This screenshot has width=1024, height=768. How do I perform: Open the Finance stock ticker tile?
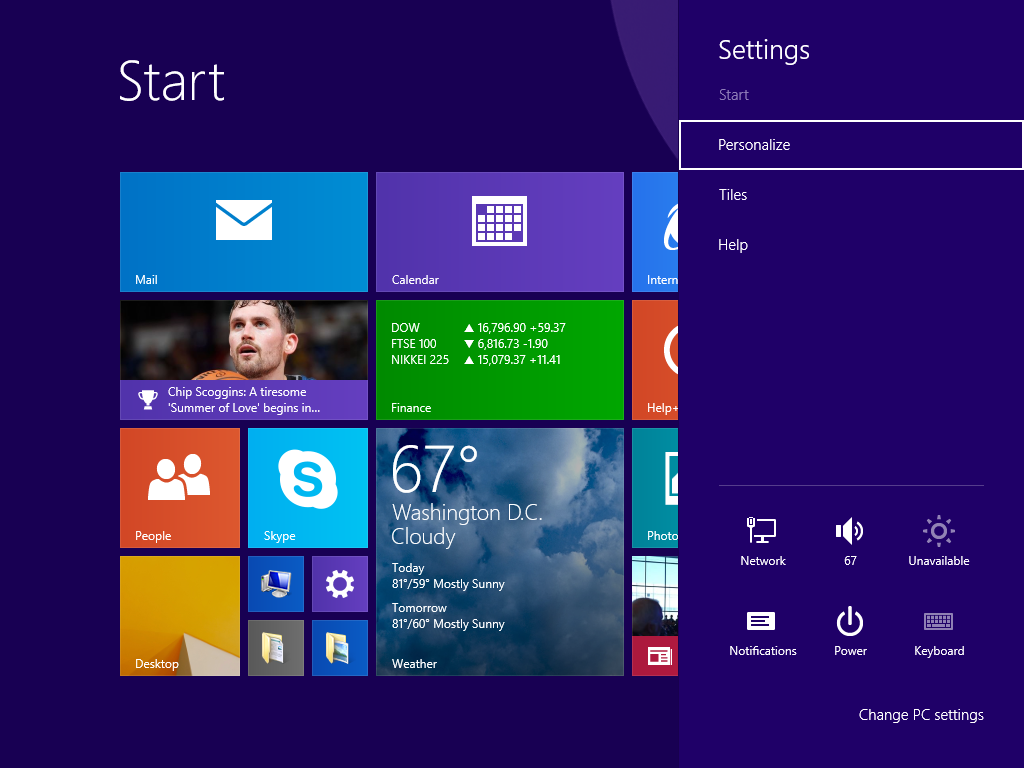pos(499,360)
